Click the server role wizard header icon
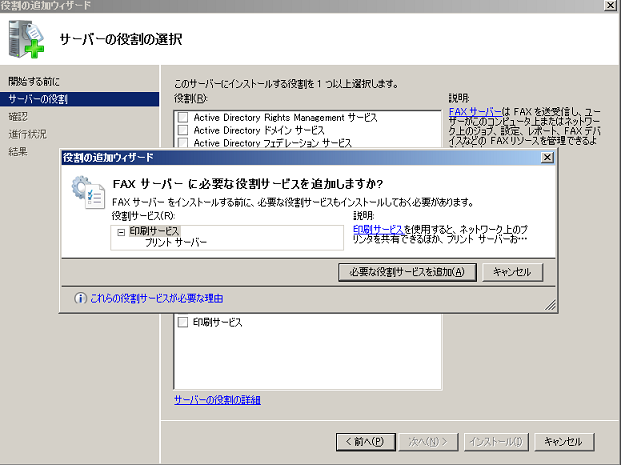621x465 pixels. pyautogui.click(x=26, y=39)
